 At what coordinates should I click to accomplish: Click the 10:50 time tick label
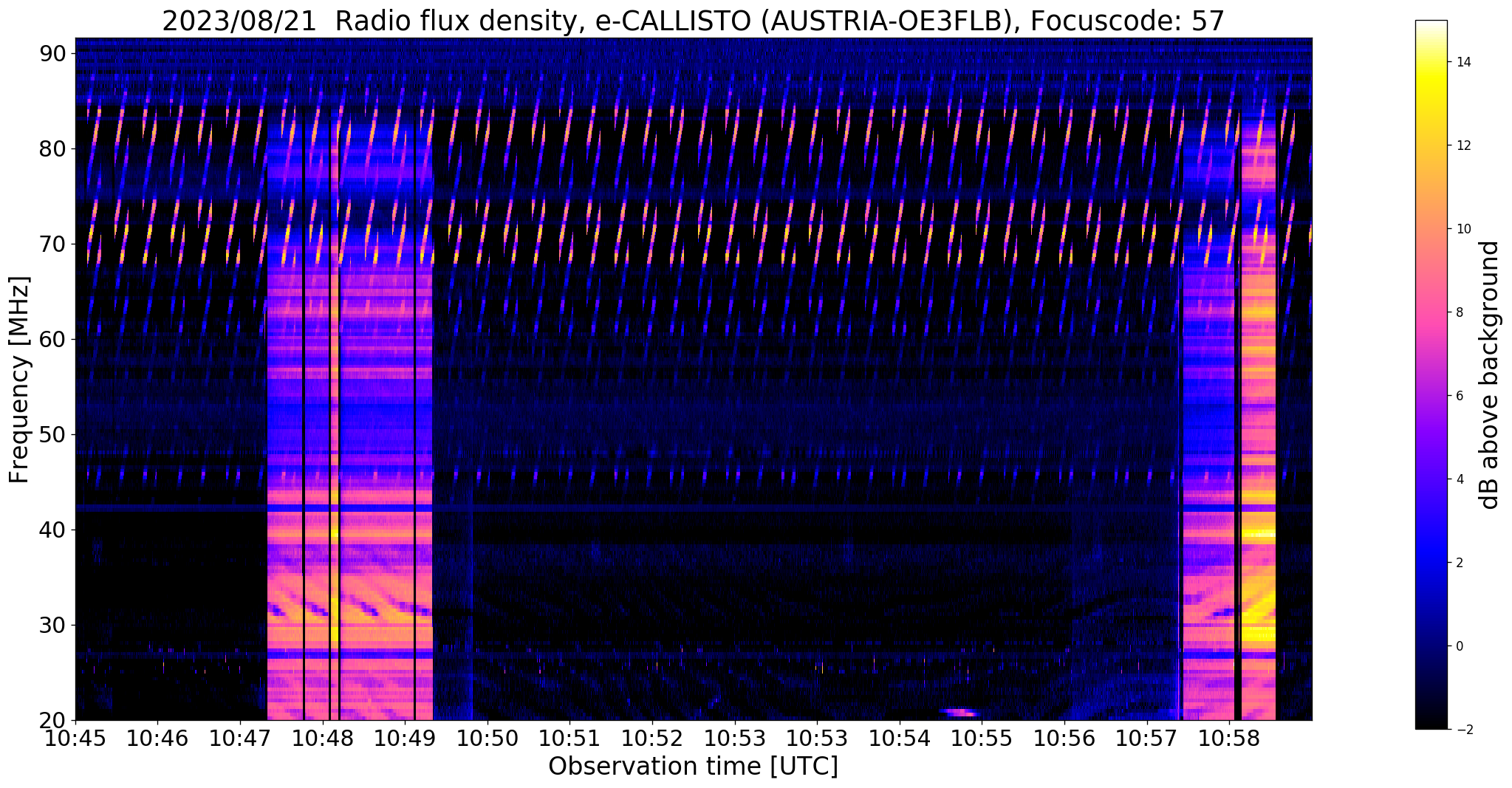tap(488, 737)
